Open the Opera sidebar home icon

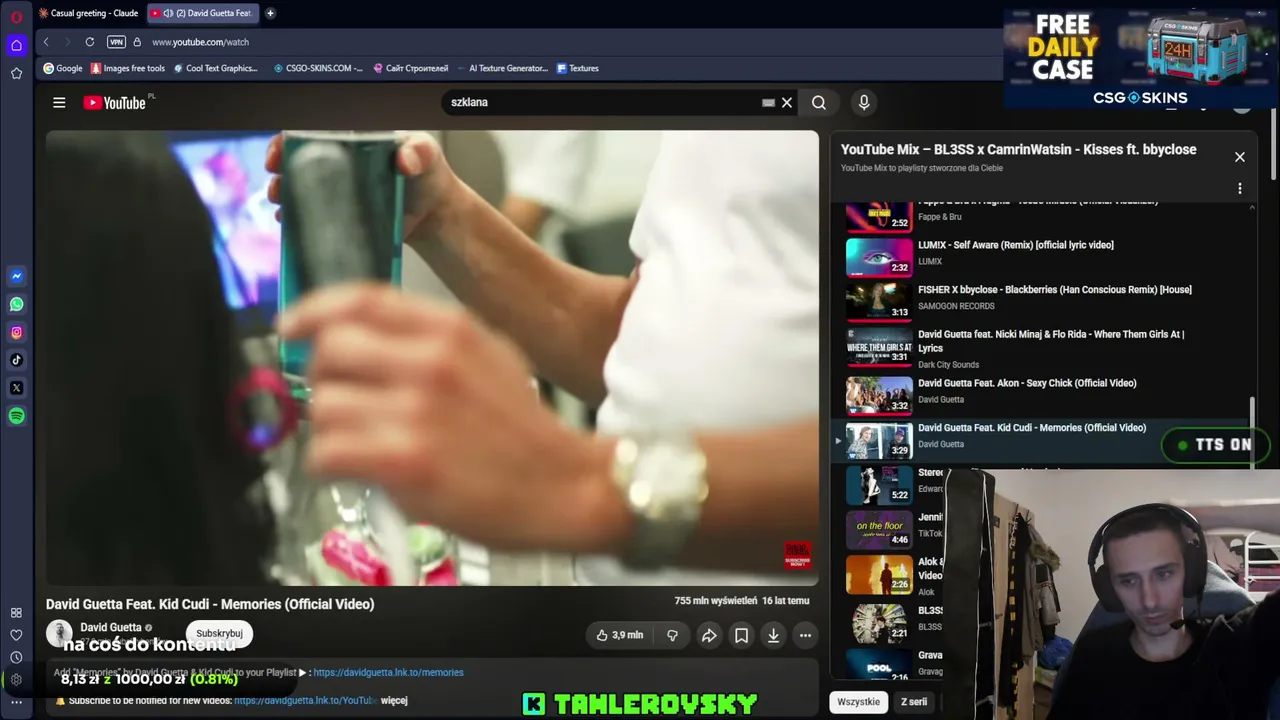pyautogui.click(x=16, y=45)
